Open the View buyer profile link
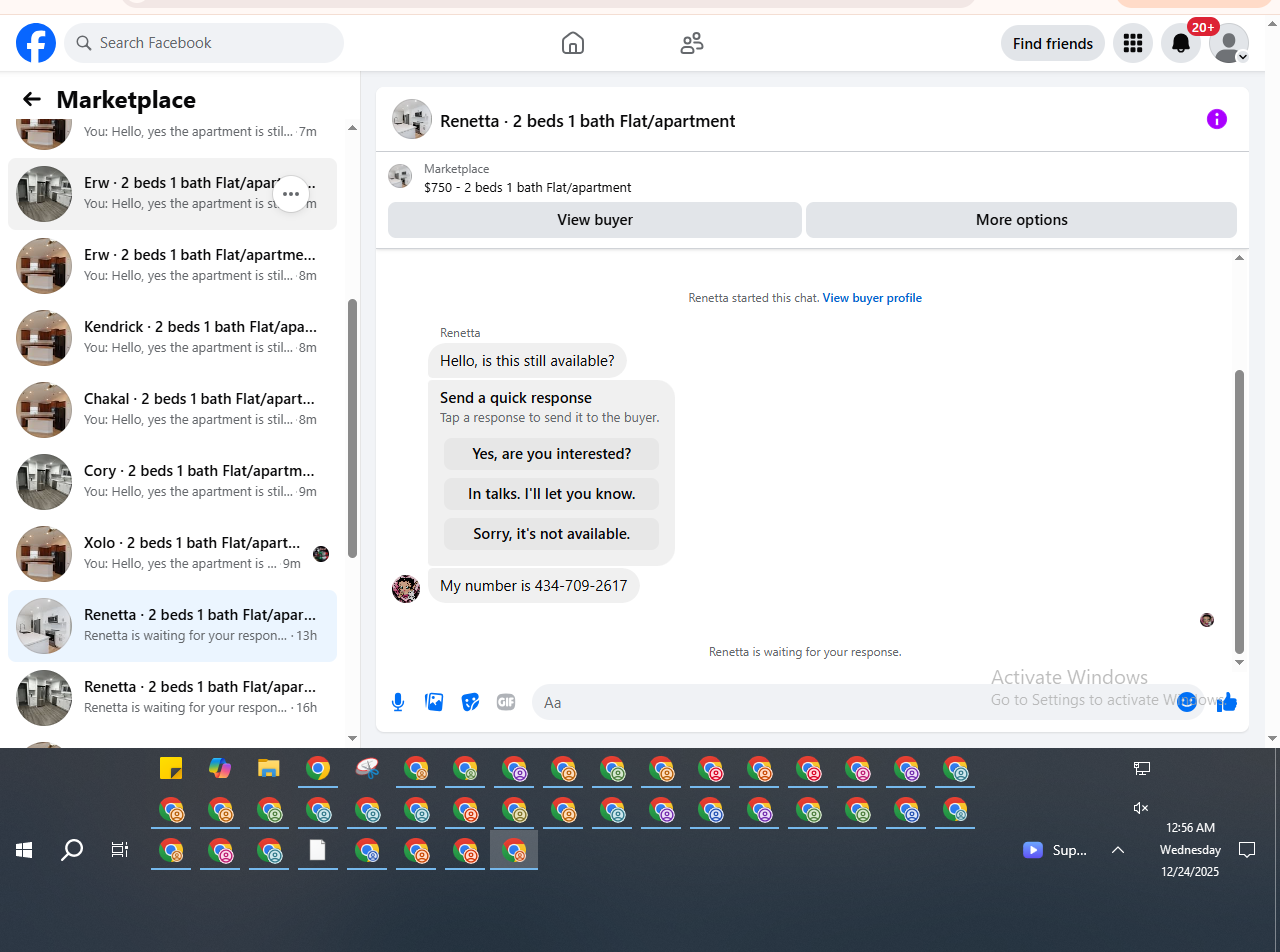This screenshot has height=952, width=1280. tap(872, 298)
